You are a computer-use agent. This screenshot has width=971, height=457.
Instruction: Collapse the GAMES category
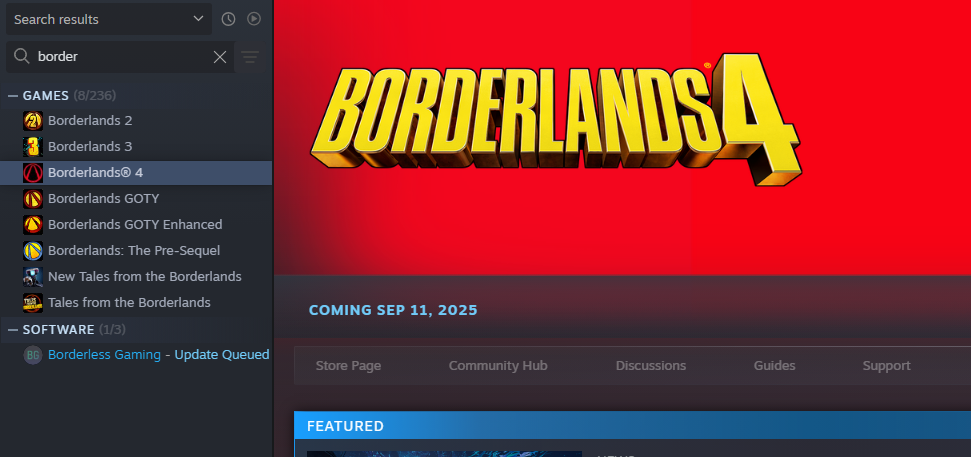pyautogui.click(x=13, y=96)
